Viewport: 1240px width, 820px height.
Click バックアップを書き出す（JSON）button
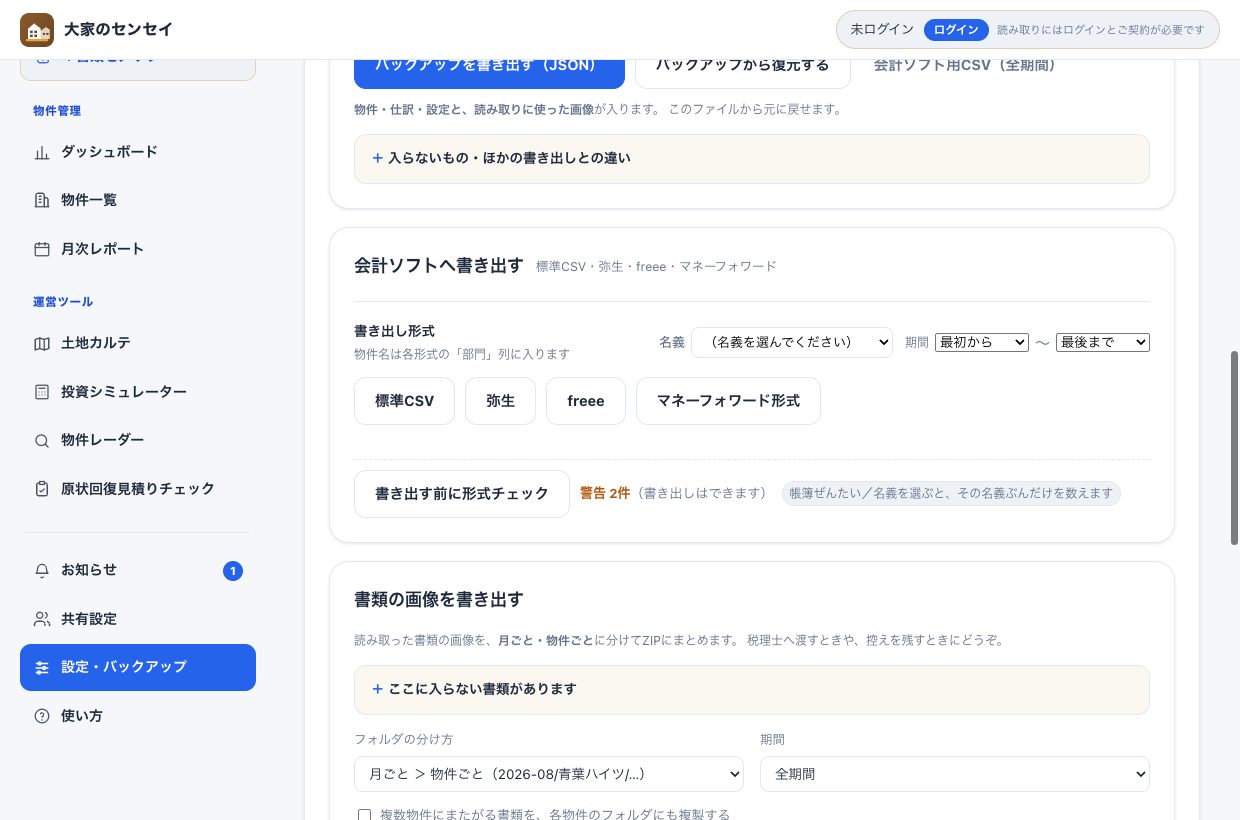(489, 68)
